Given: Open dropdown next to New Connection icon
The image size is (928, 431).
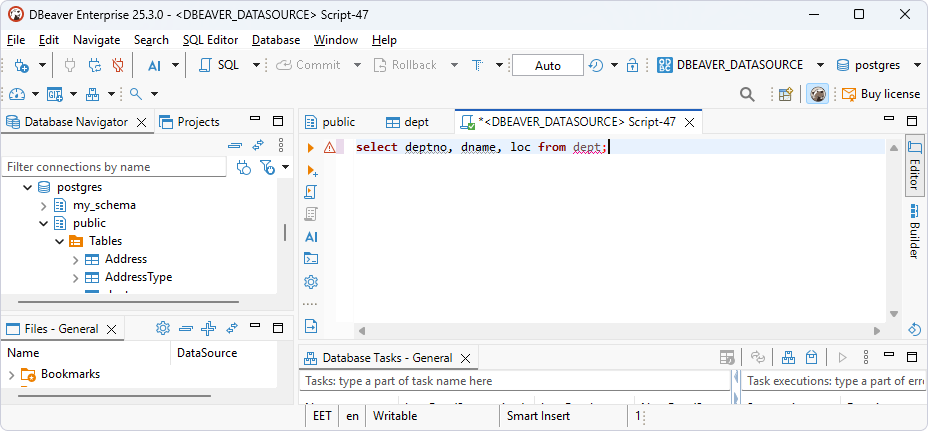Looking at the screenshot, I should point(42,65).
